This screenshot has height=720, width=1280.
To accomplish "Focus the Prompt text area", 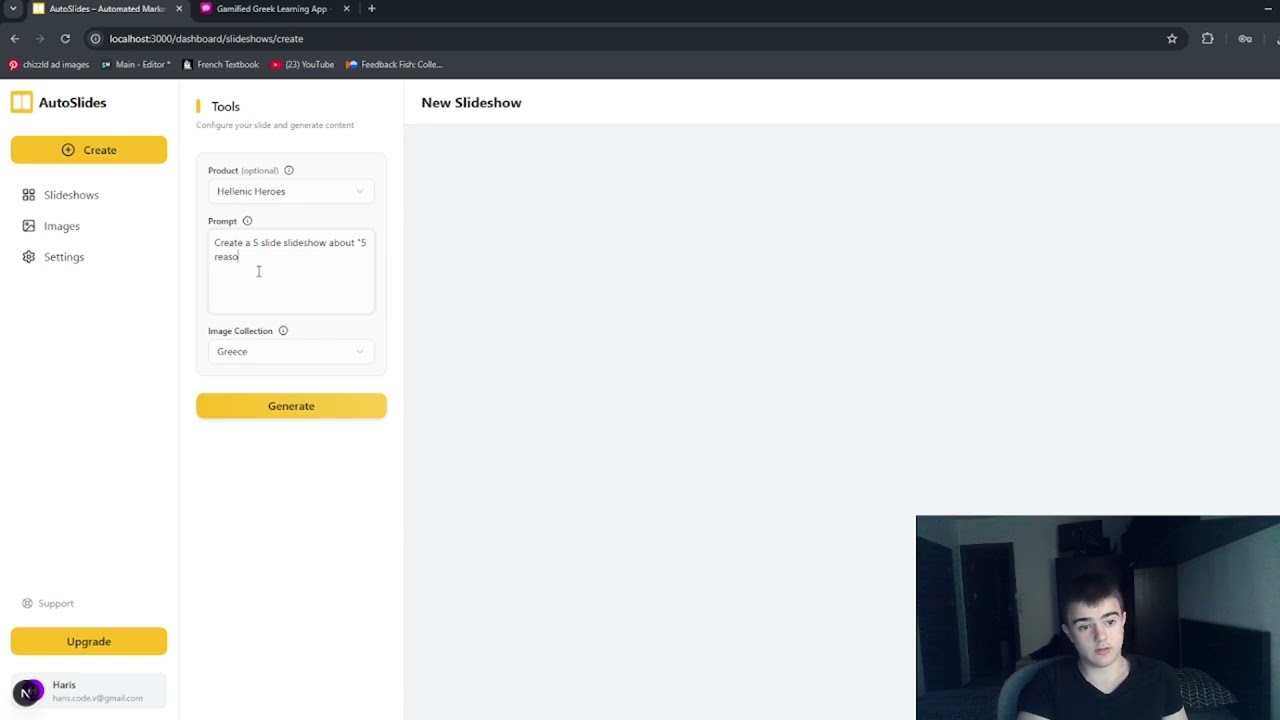I will (291, 272).
